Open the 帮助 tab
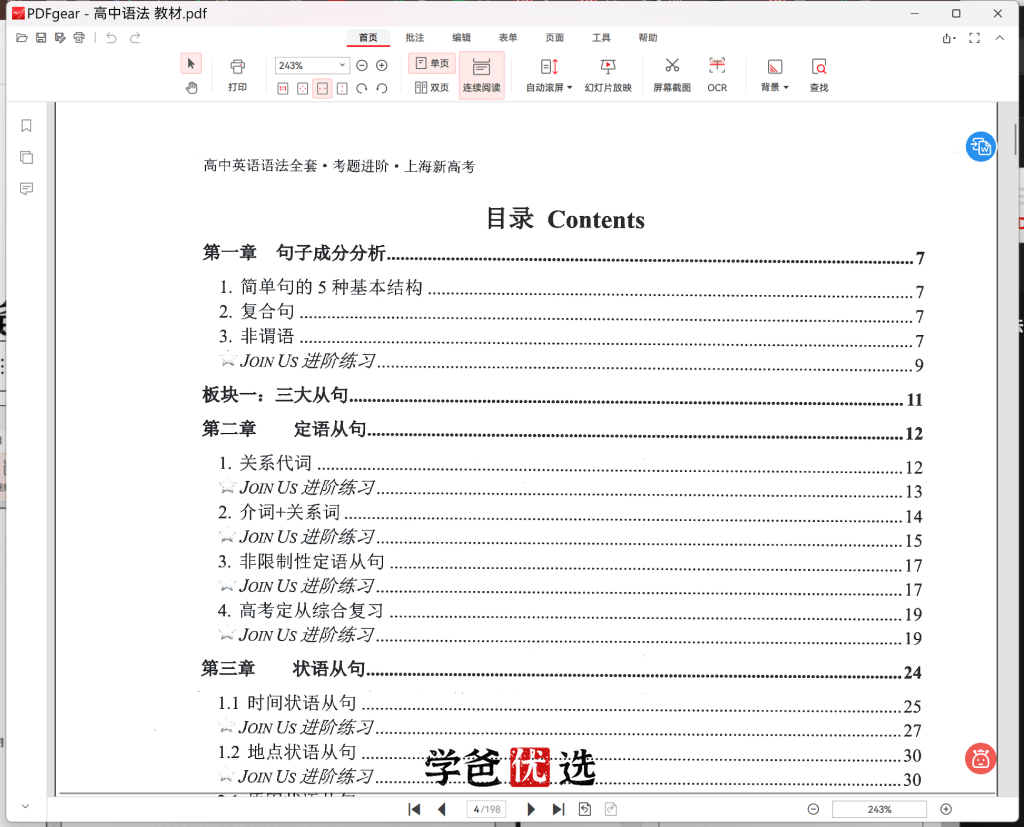The width and height of the screenshot is (1024, 827). click(648, 38)
